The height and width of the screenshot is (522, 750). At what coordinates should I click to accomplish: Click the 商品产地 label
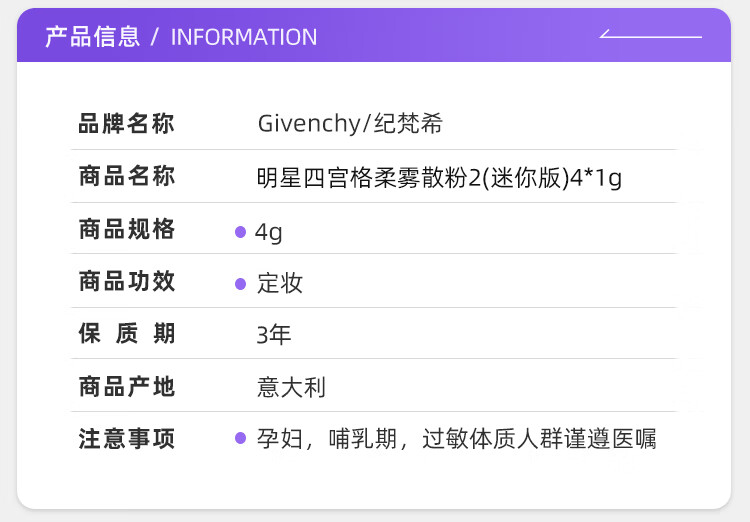tap(127, 386)
